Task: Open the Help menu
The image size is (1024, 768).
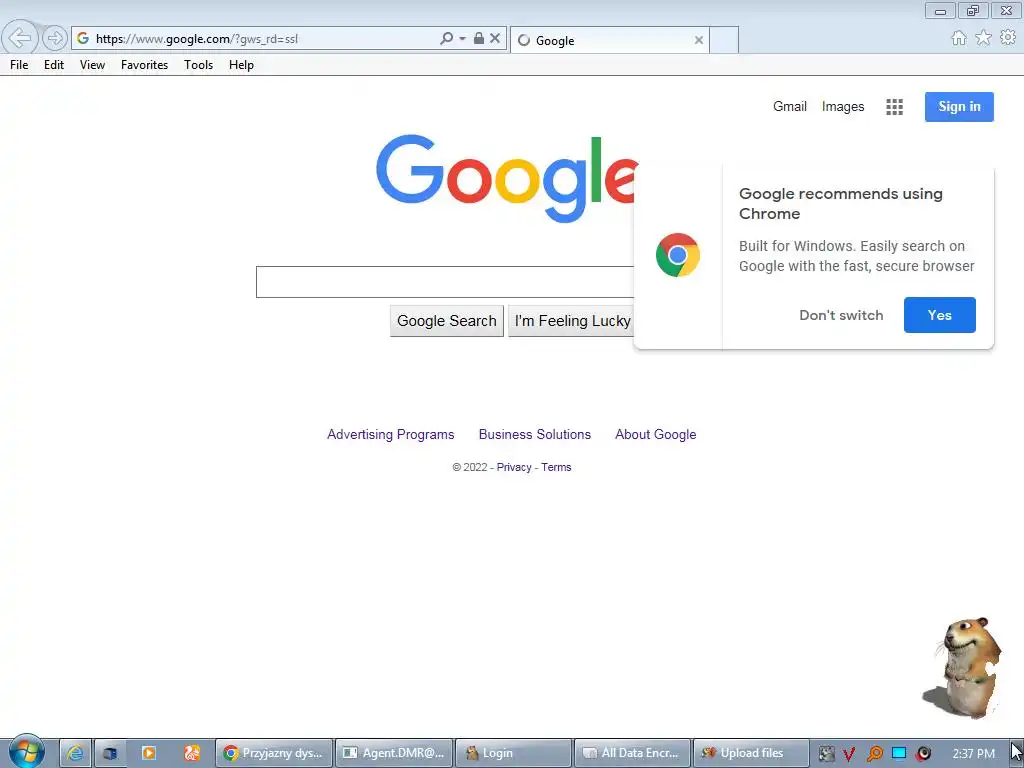Action: 241,65
